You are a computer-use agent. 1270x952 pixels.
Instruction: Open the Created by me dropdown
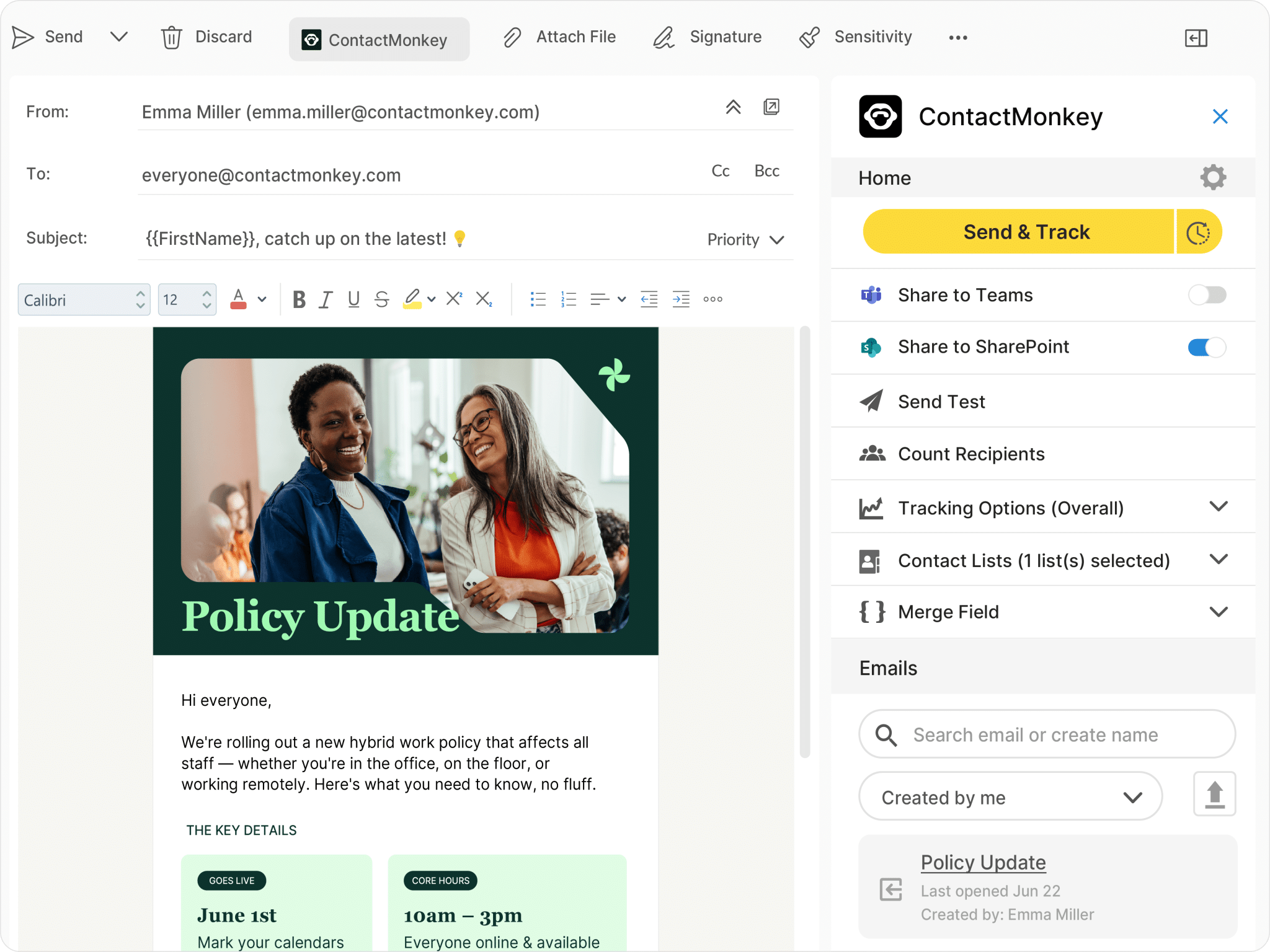point(1010,796)
